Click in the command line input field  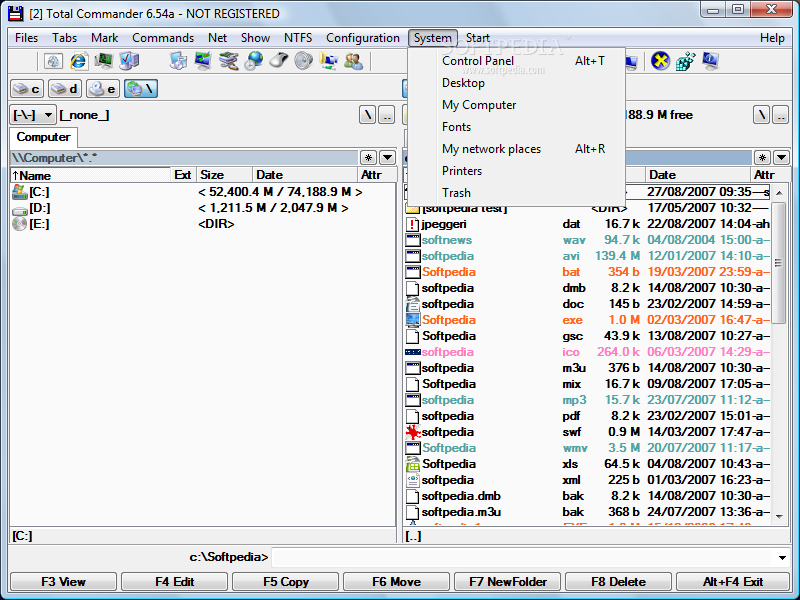pos(523,558)
